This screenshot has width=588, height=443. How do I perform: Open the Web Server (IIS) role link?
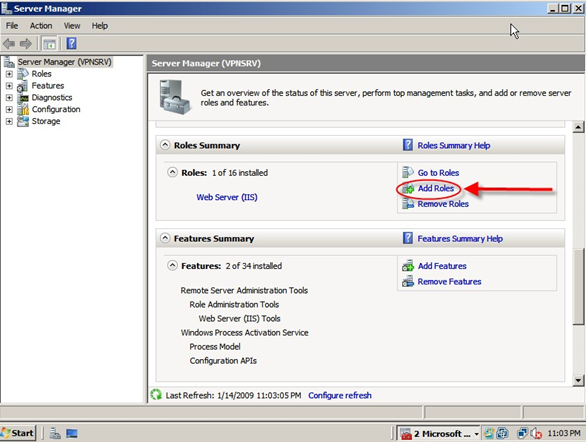click(227, 197)
